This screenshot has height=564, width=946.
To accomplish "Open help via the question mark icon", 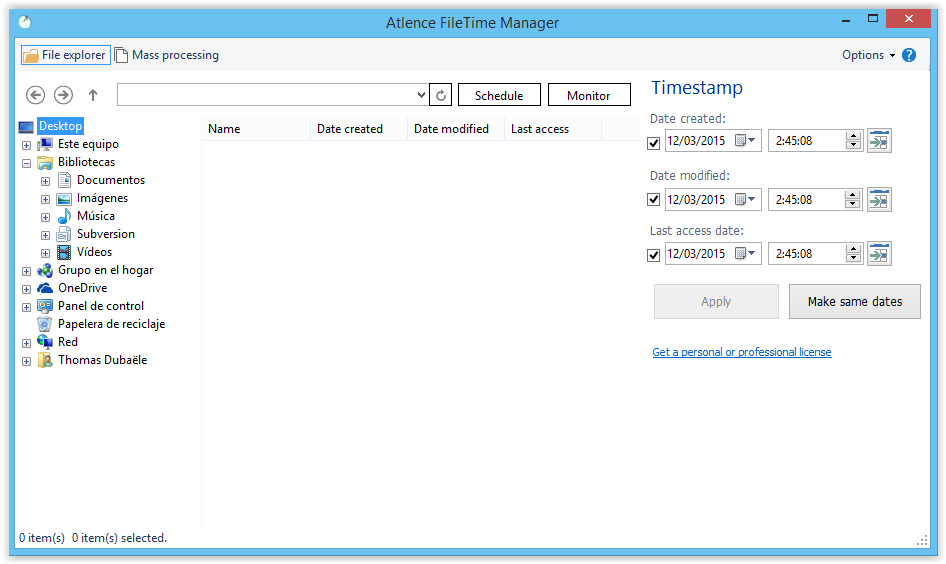I will (909, 55).
